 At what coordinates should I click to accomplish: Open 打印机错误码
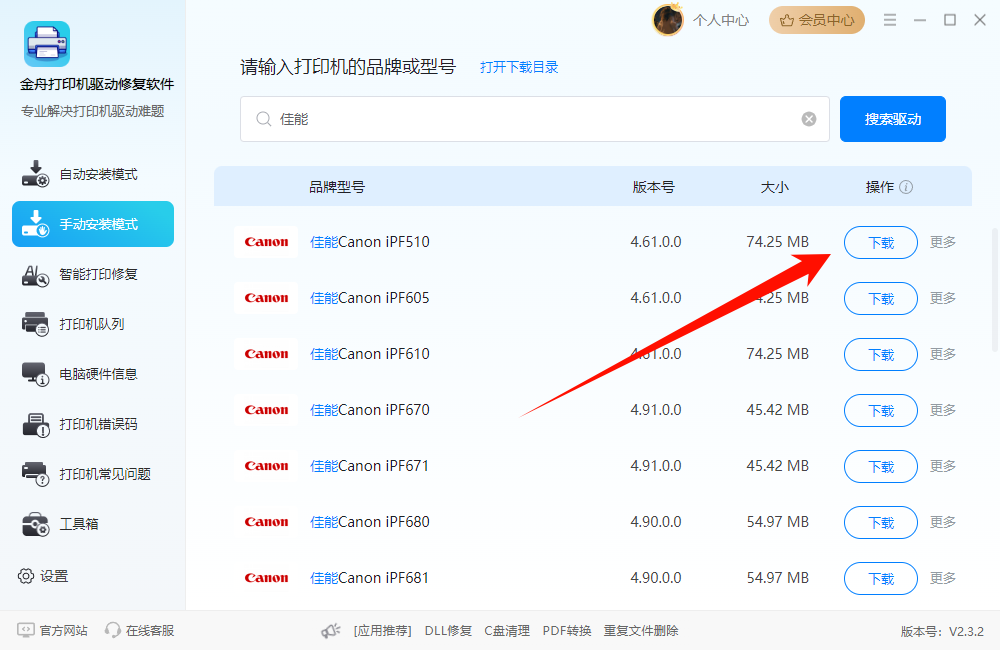[93, 424]
